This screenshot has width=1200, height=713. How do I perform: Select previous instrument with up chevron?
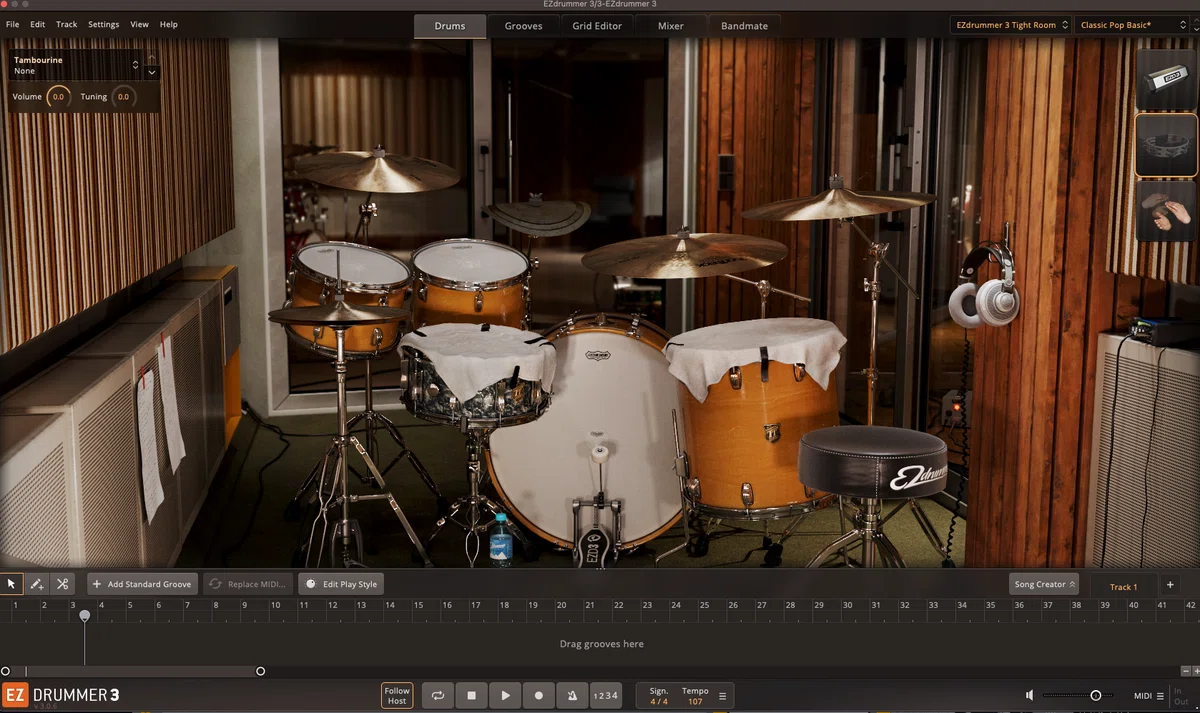coord(152,59)
